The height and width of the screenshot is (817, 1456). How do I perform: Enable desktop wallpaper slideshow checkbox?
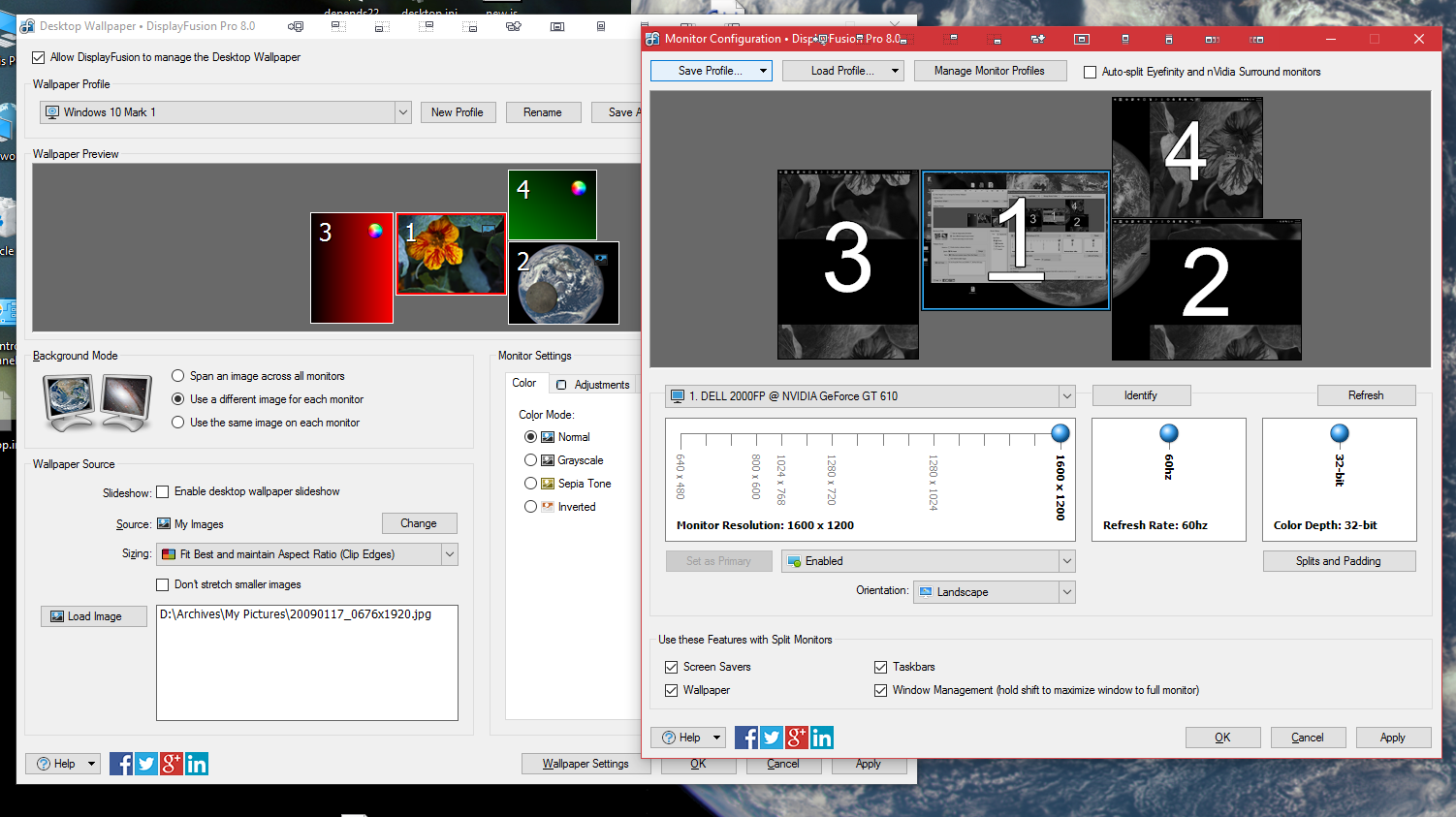tap(163, 491)
